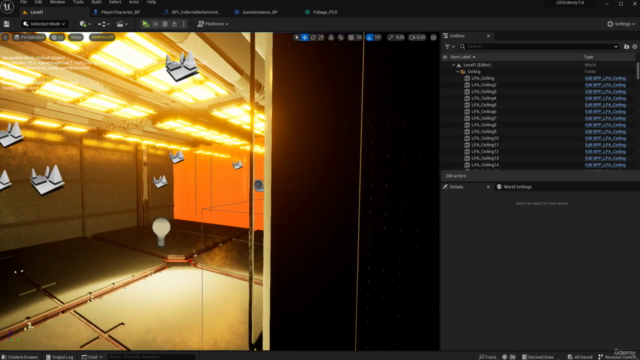
Task: Open the Help menu
Action: (x=151, y=2)
